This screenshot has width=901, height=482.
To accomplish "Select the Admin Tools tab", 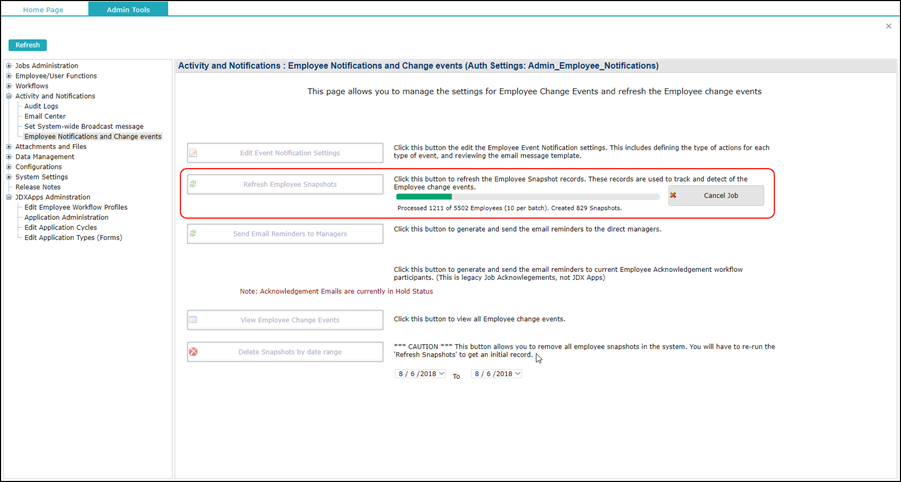I will coord(128,10).
